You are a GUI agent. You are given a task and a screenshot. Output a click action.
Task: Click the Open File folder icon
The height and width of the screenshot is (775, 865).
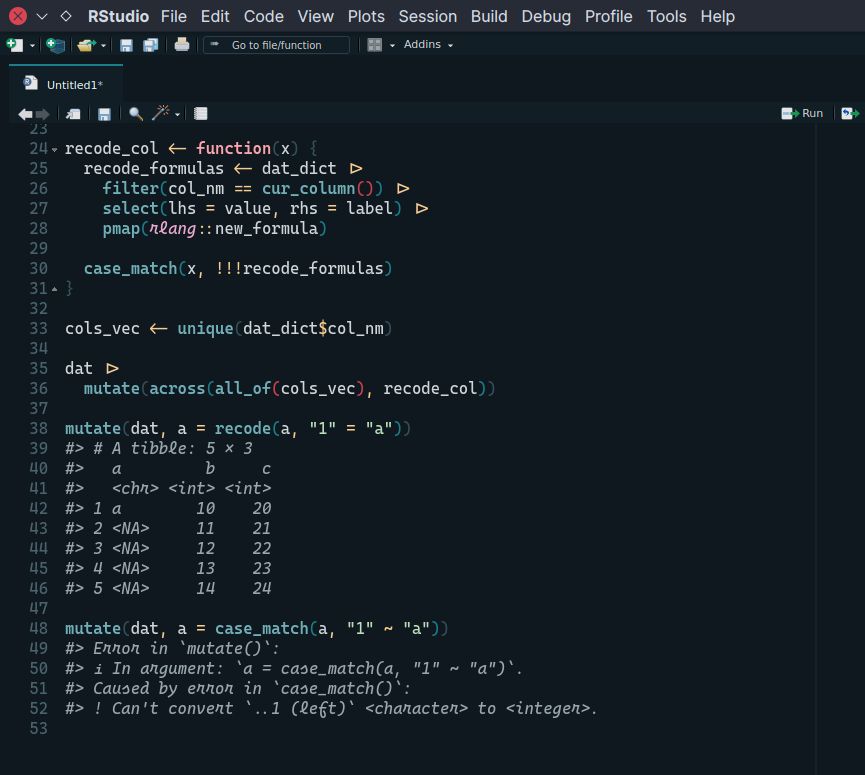click(x=86, y=45)
